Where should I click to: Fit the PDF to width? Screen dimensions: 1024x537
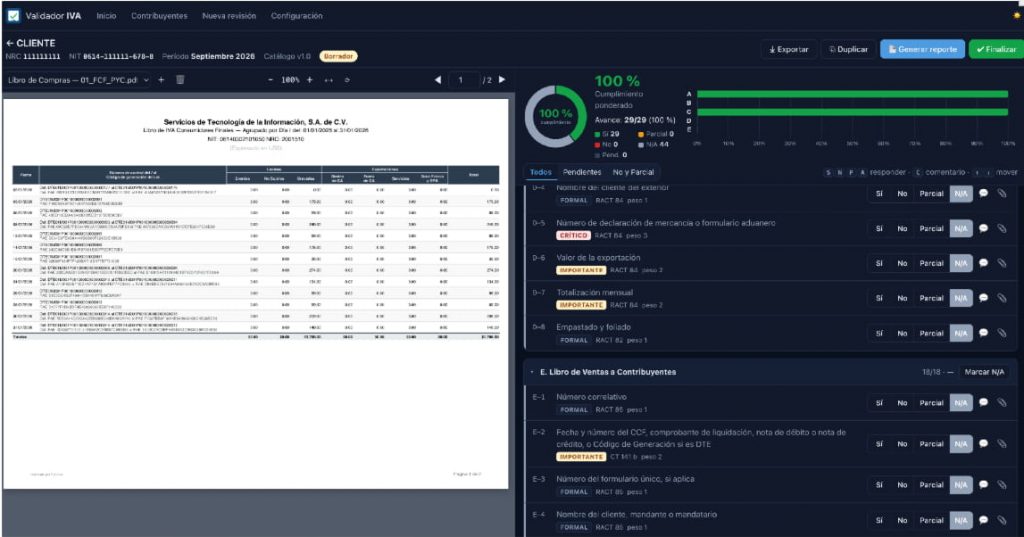coord(328,80)
